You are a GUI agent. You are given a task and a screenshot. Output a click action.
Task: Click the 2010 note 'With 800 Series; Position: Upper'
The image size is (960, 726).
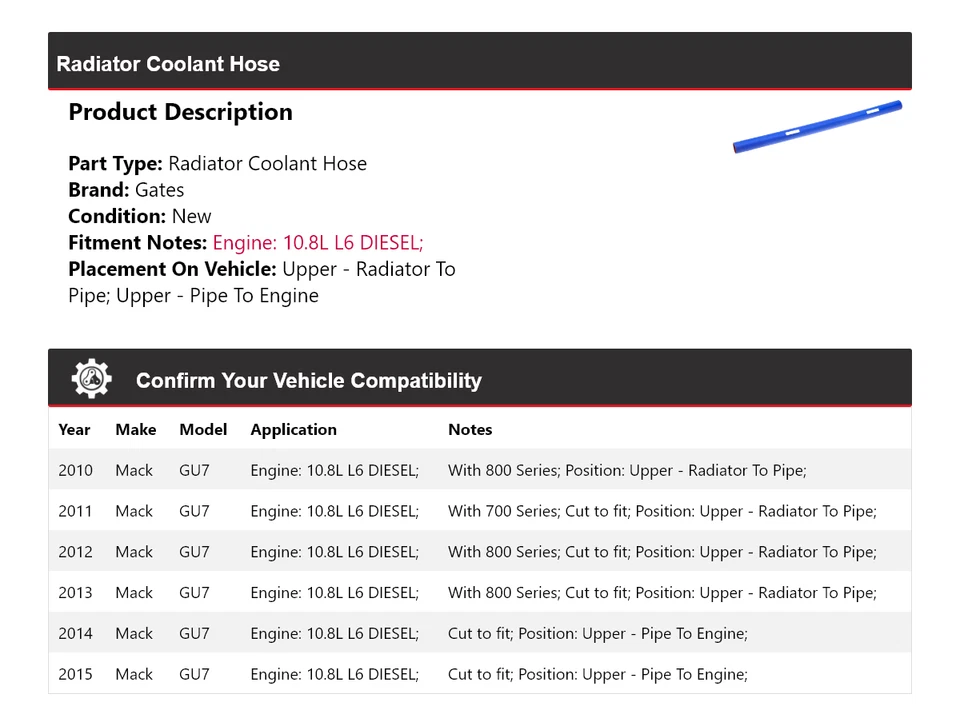pyautogui.click(x=627, y=470)
